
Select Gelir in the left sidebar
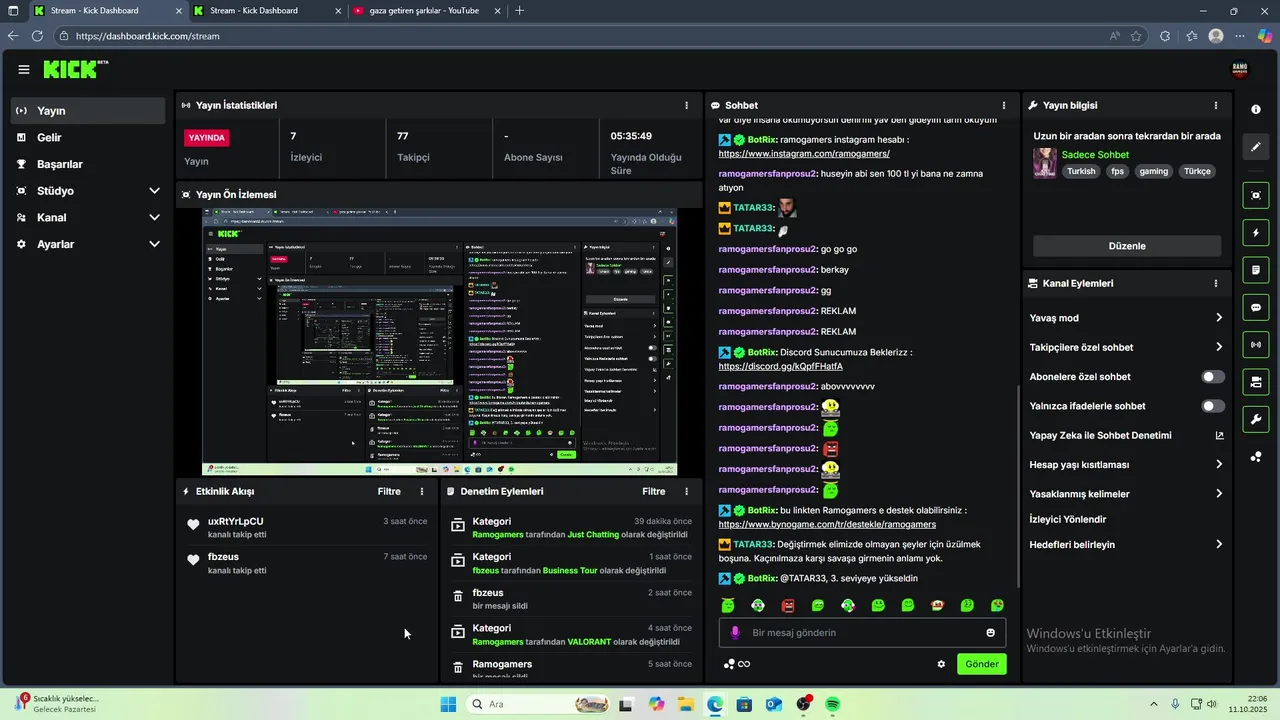tap(88, 138)
